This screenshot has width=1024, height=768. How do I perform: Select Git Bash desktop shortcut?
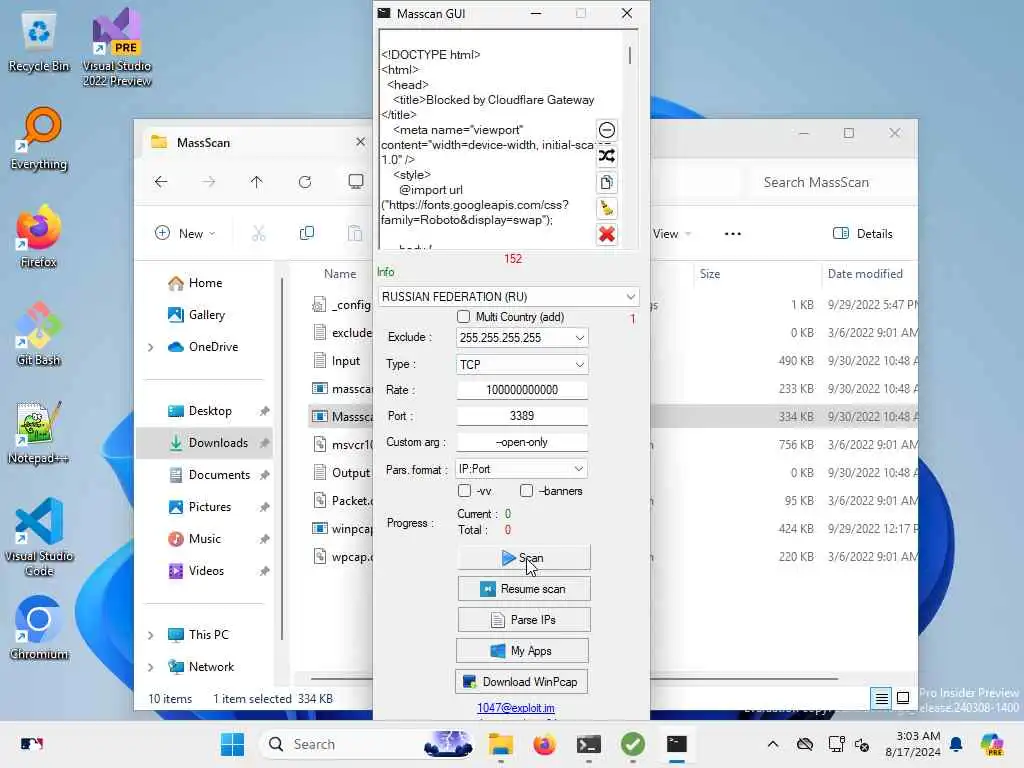pos(39,334)
